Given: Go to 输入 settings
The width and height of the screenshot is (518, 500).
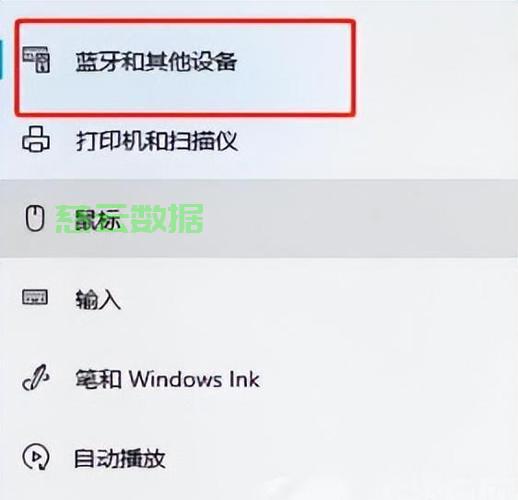Looking at the screenshot, I should point(98,299).
